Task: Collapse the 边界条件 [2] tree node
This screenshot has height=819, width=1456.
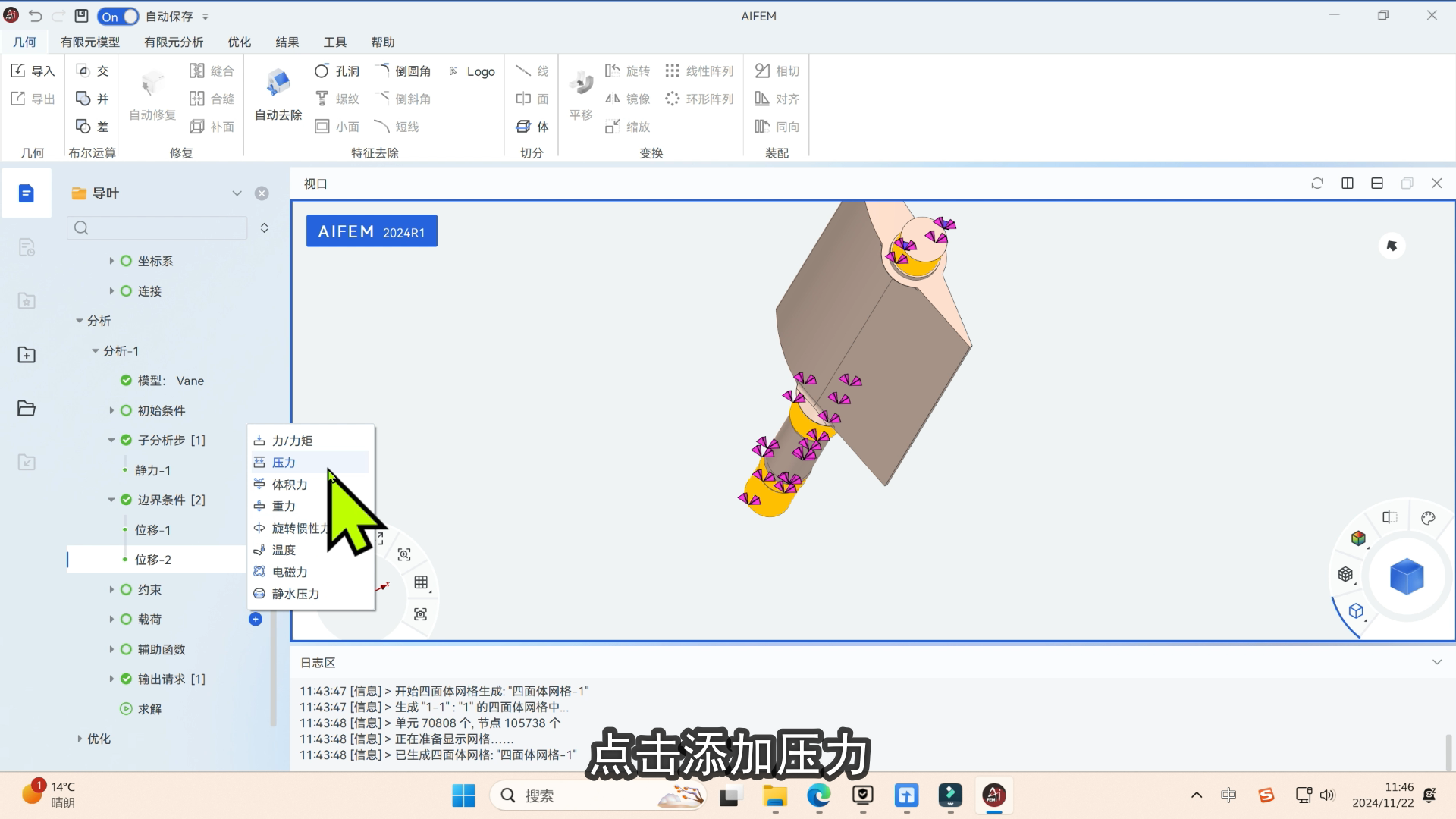Action: tap(111, 500)
